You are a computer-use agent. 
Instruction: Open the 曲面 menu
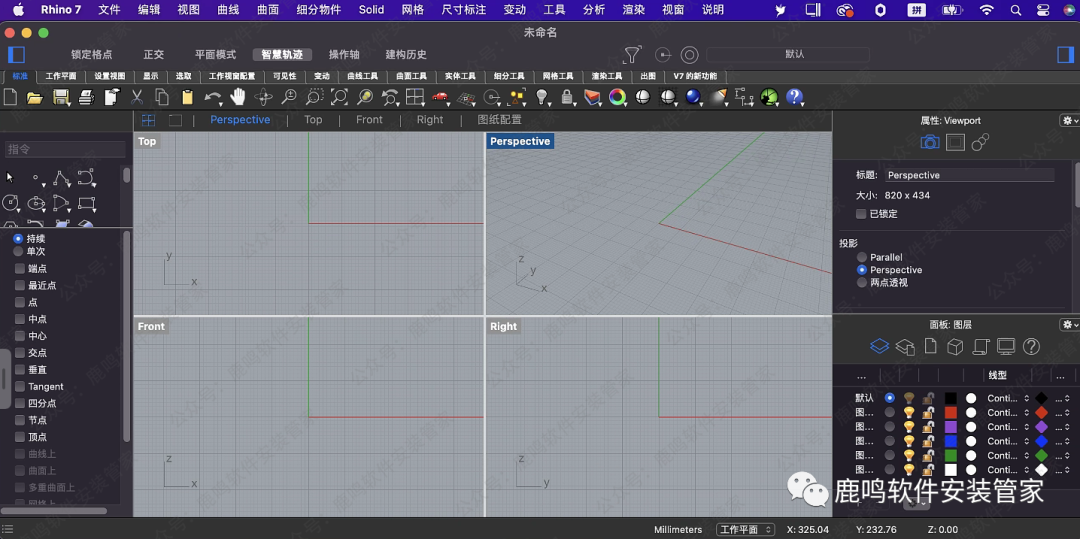[268, 10]
